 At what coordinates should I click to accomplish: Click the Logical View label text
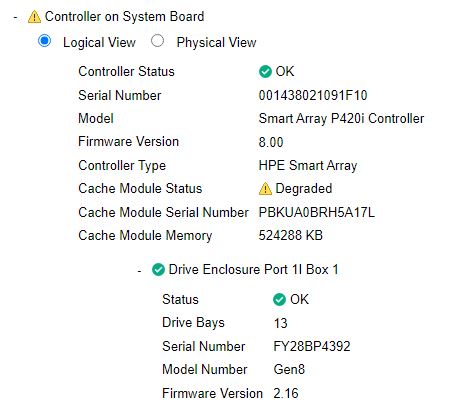click(x=99, y=42)
